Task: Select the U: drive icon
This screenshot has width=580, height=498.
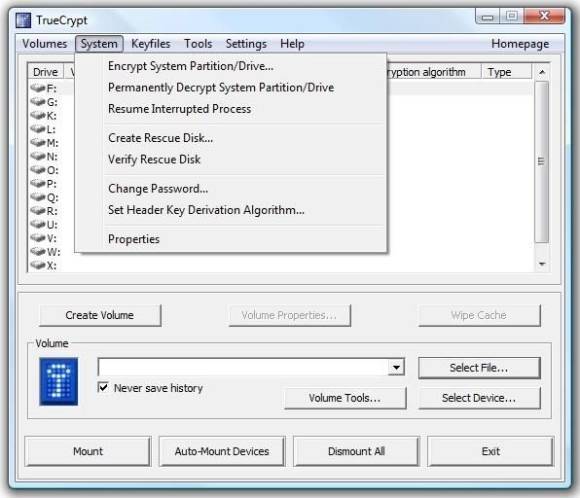Action: (x=37, y=224)
